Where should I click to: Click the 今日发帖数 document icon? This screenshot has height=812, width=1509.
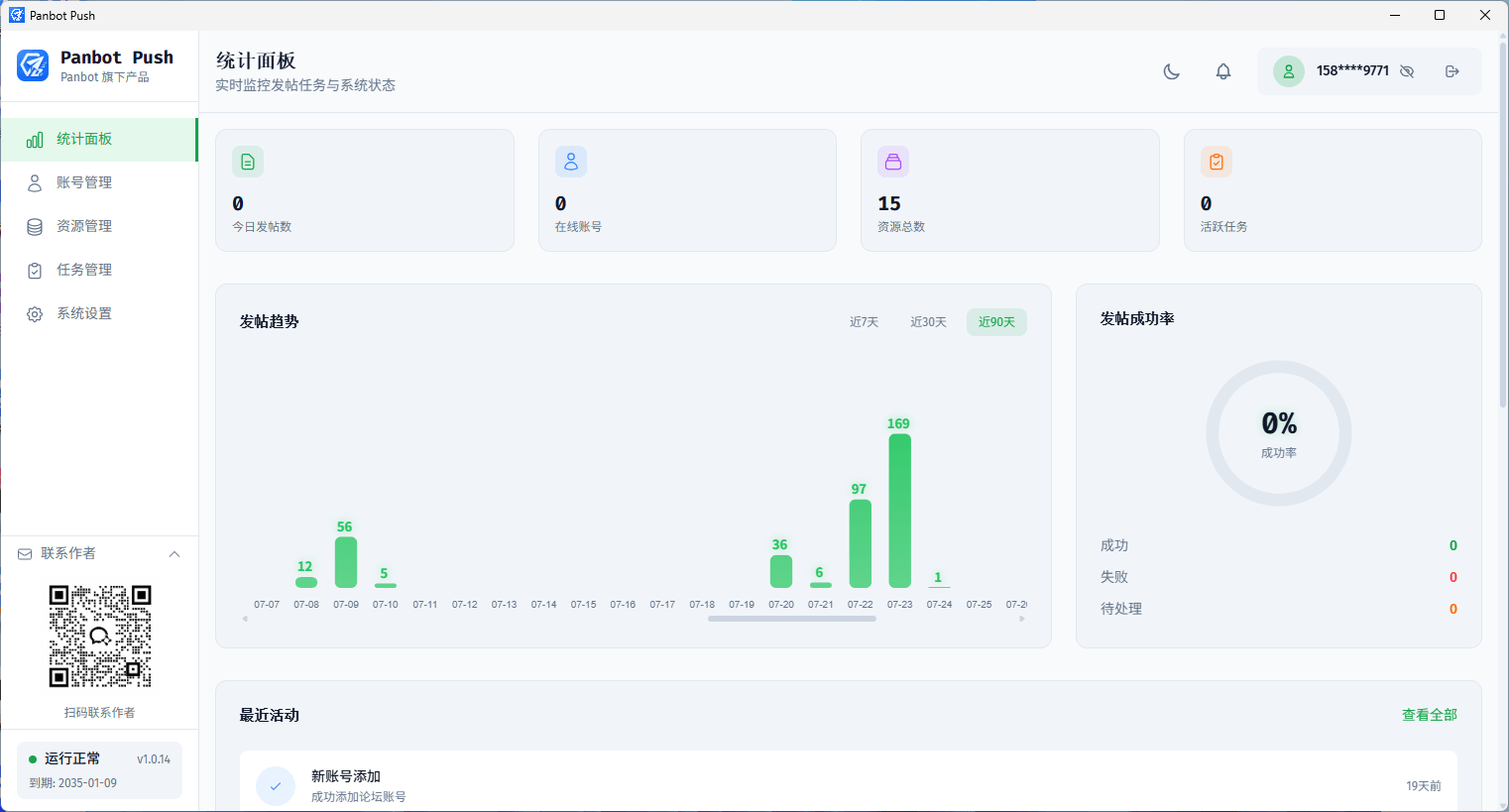(248, 162)
